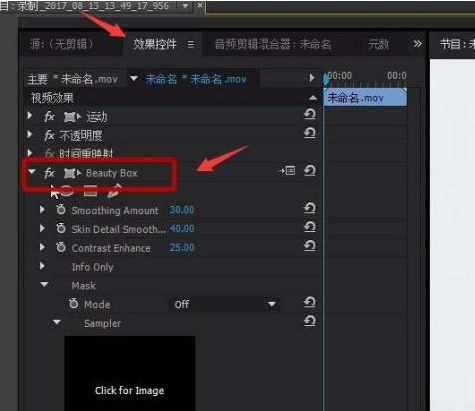
Task: Toggle the Beauty Box fx on/off switch
Action: coord(49,173)
